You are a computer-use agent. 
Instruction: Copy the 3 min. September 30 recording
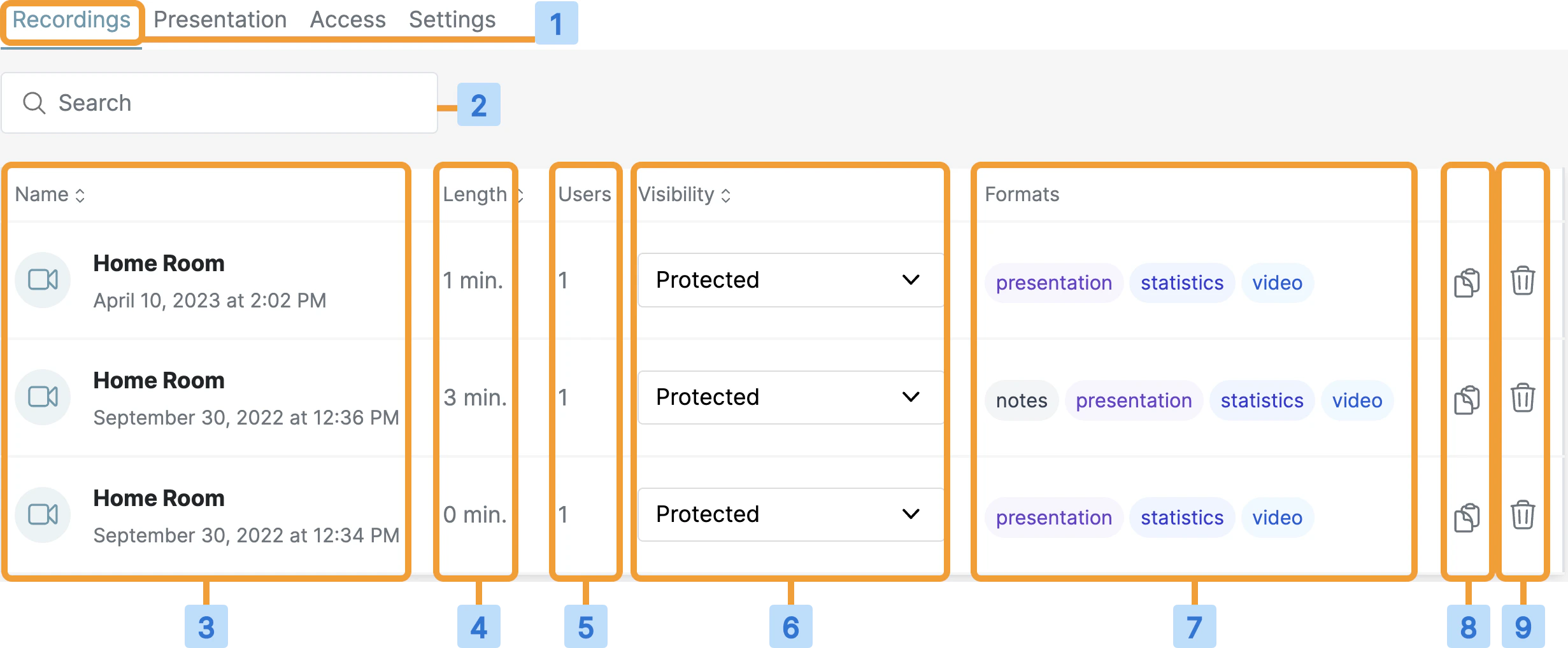[x=1467, y=397]
